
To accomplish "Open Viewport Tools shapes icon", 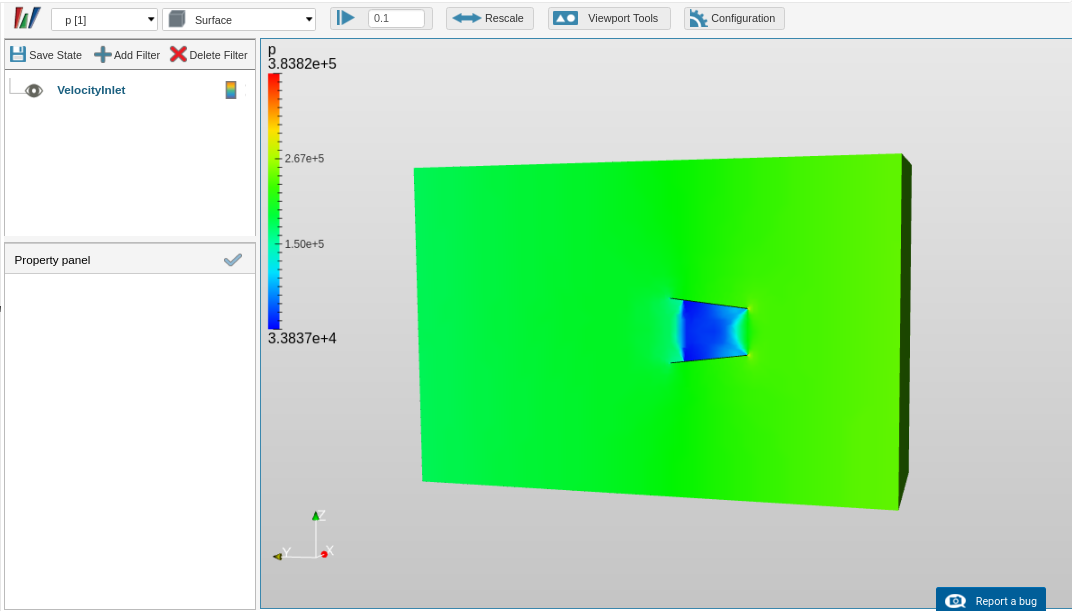I will click(565, 18).
